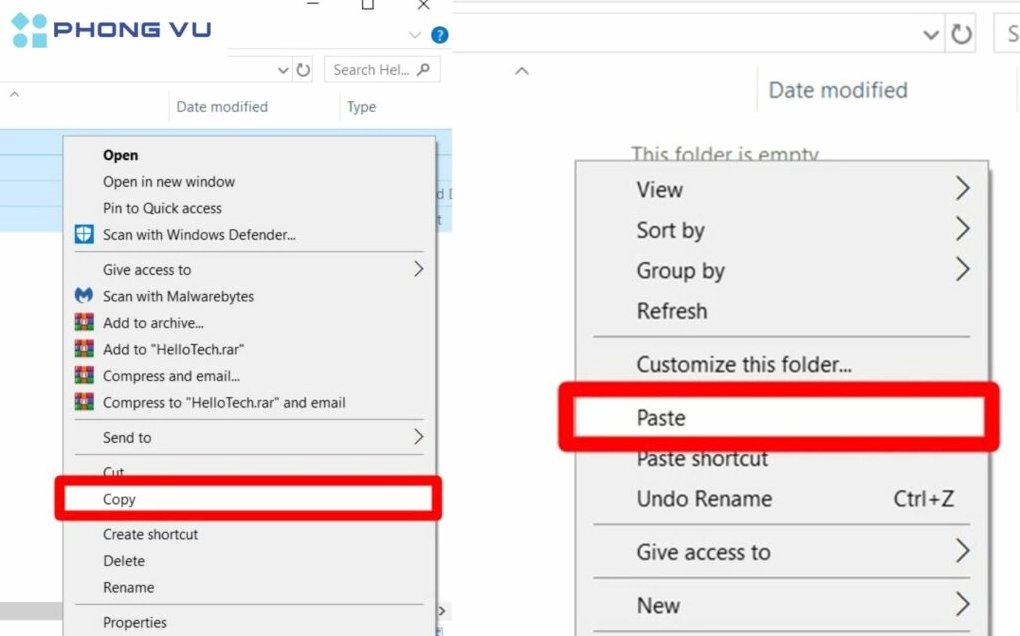Choose Paste in the folder context menu

pos(661,418)
